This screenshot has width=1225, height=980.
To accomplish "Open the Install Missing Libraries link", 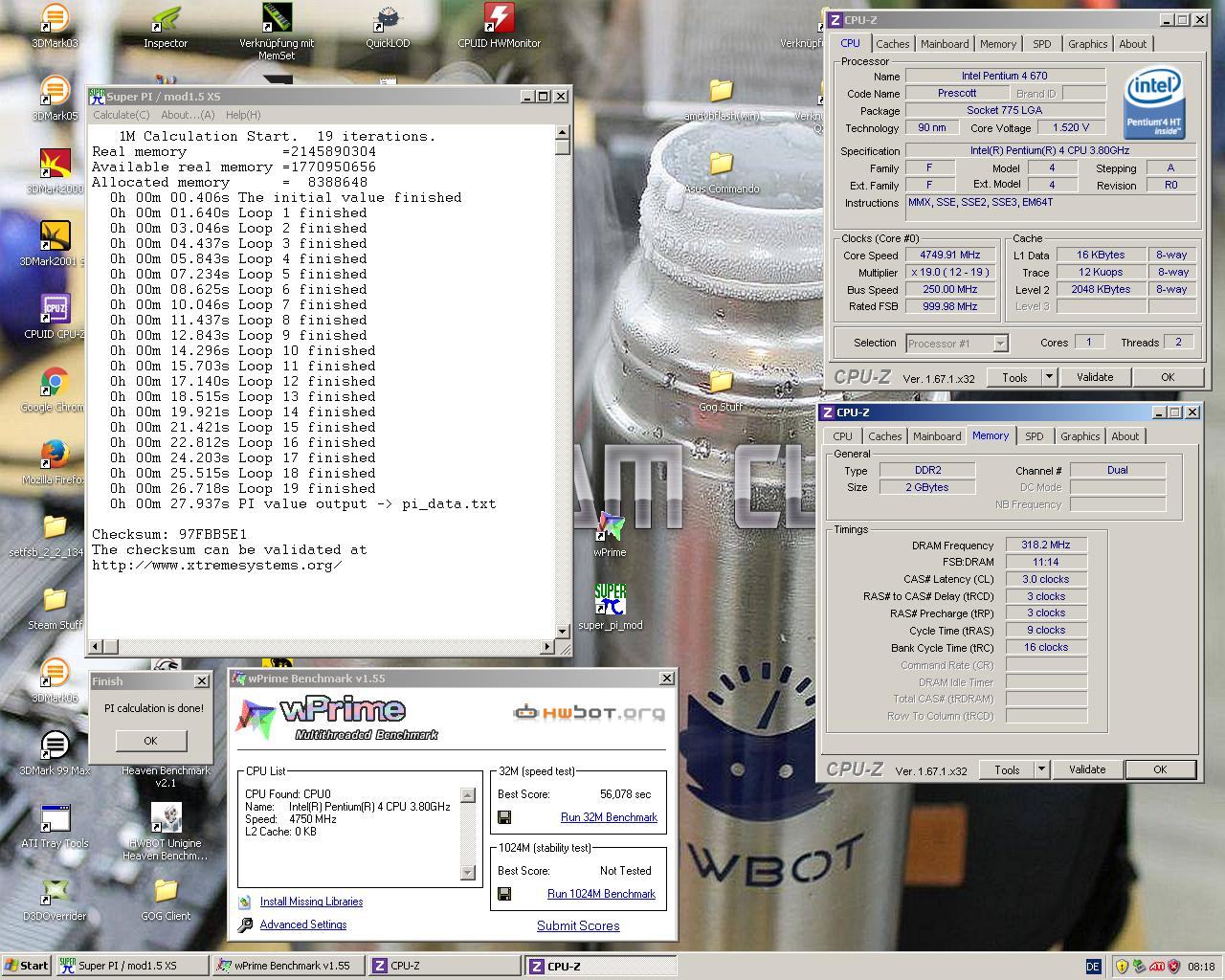I will tap(311, 902).
